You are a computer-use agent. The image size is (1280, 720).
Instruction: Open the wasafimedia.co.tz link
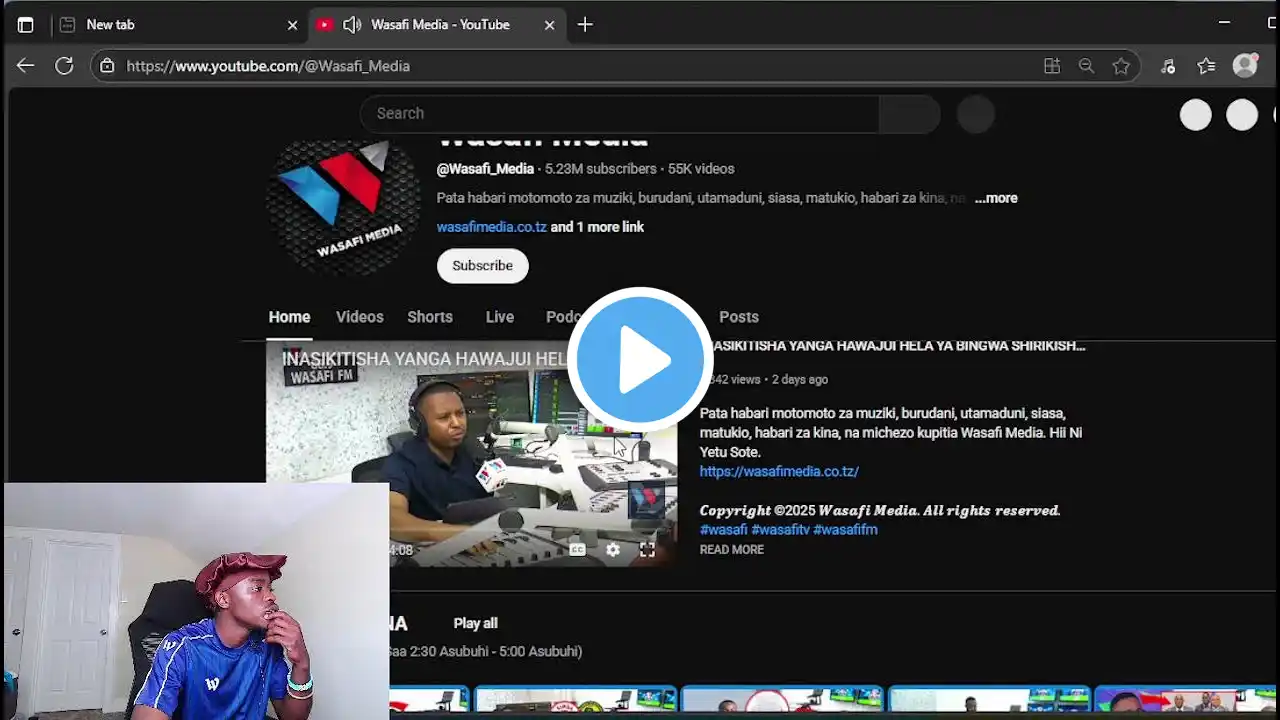[x=491, y=227]
